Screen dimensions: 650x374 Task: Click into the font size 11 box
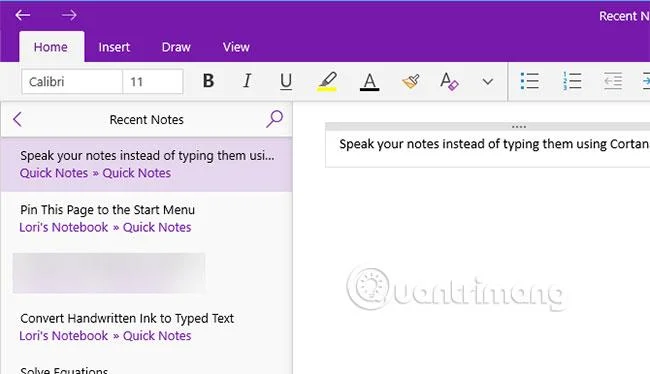(x=153, y=82)
